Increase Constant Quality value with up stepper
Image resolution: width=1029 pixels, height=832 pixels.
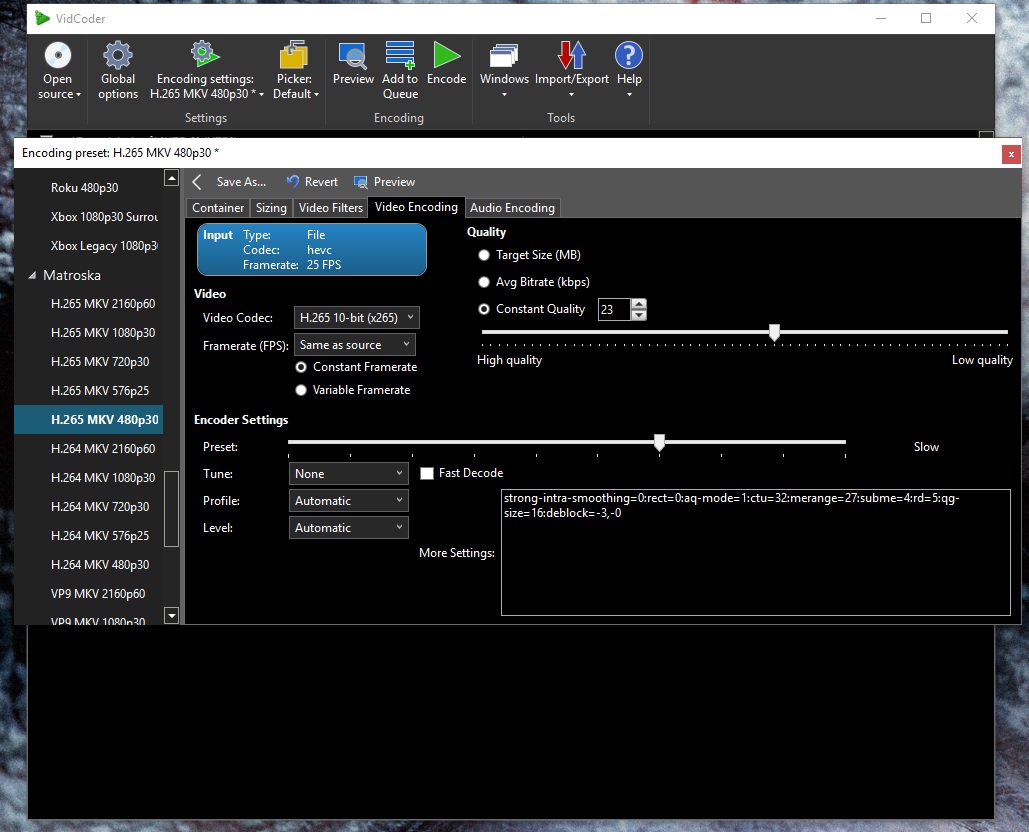[639, 304]
